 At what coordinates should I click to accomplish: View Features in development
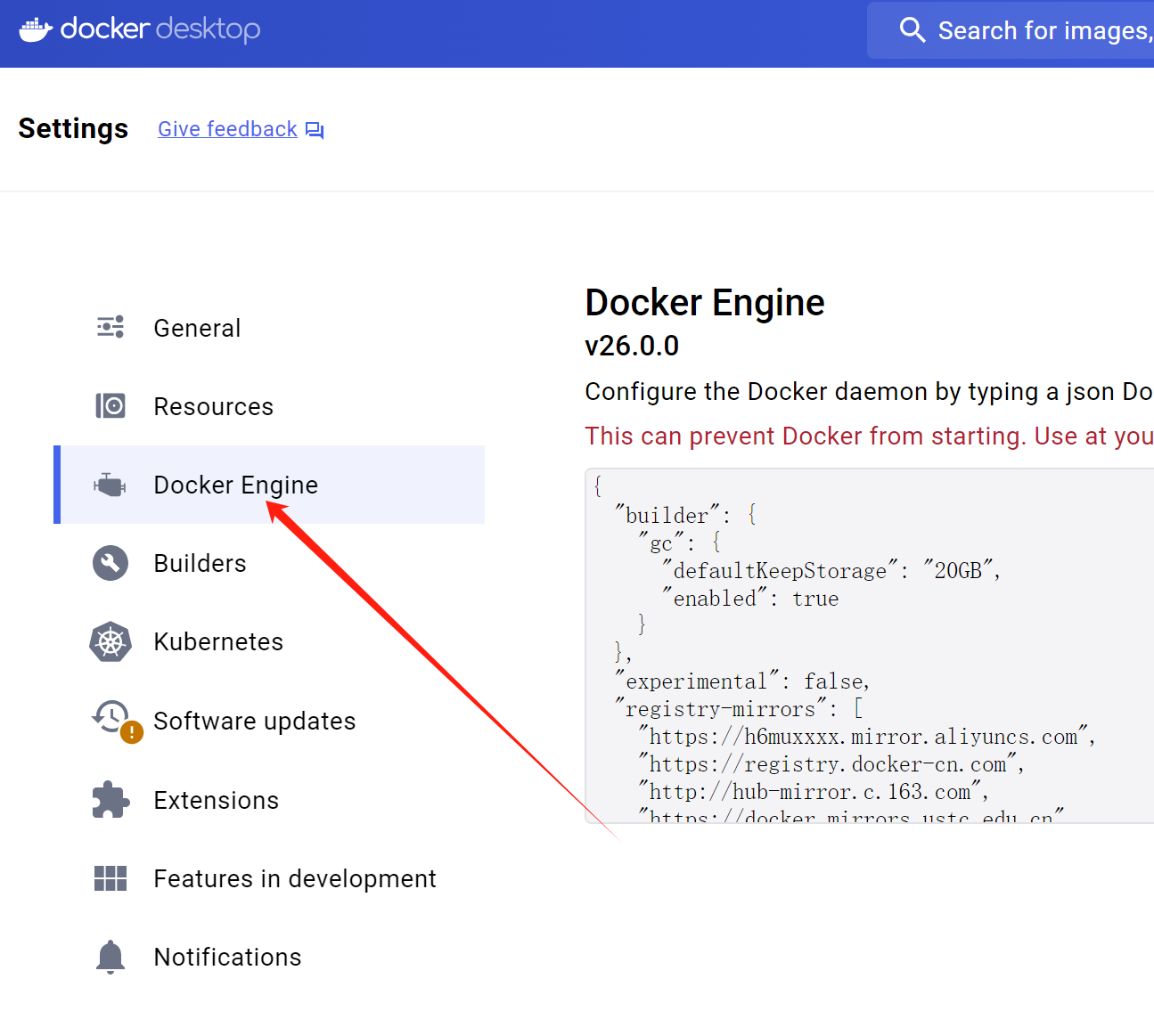pos(269,878)
